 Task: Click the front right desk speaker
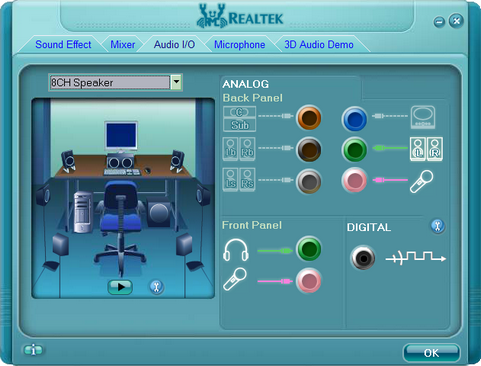point(177,162)
